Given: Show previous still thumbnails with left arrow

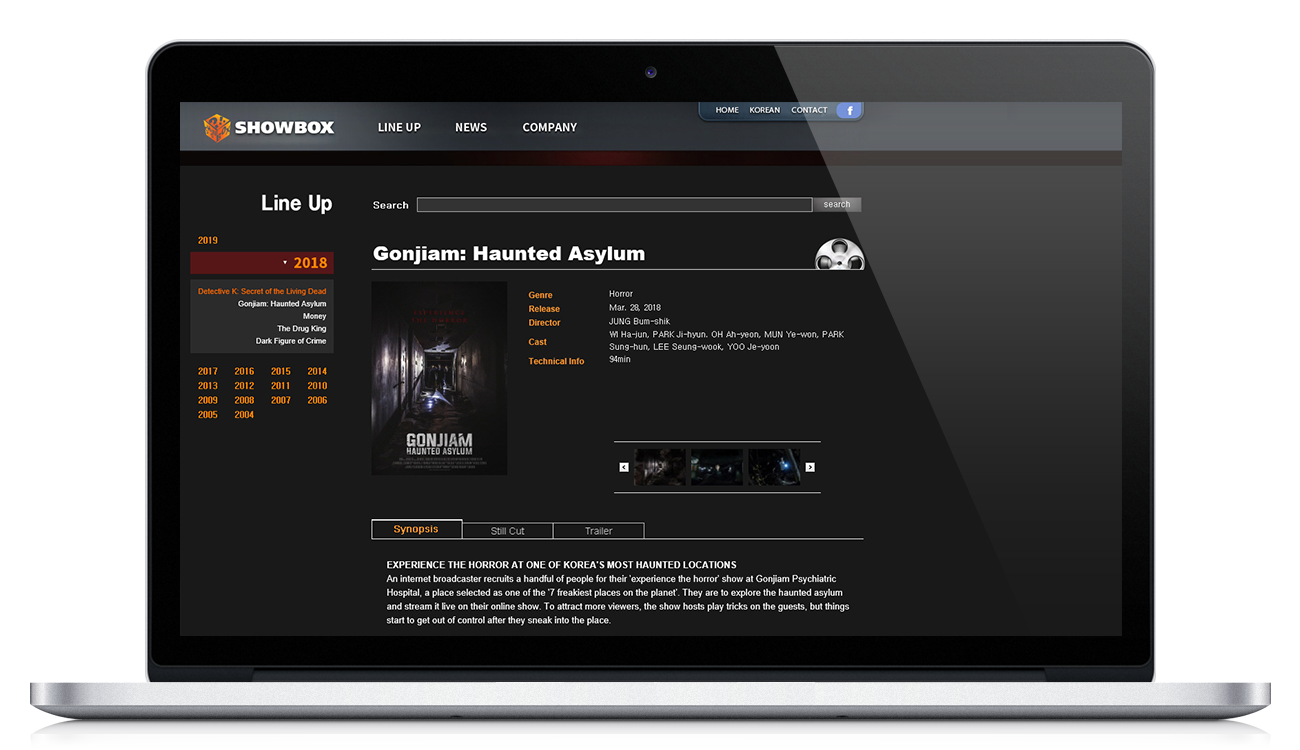Looking at the screenshot, I should pyautogui.click(x=624, y=467).
